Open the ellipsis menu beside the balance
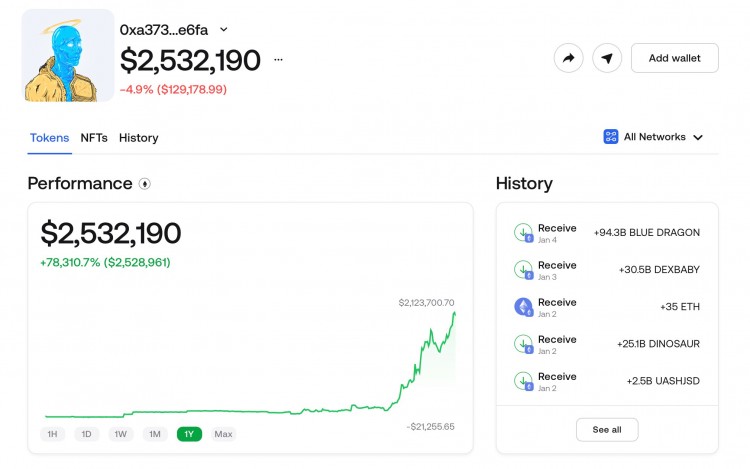 [x=278, y=60]
